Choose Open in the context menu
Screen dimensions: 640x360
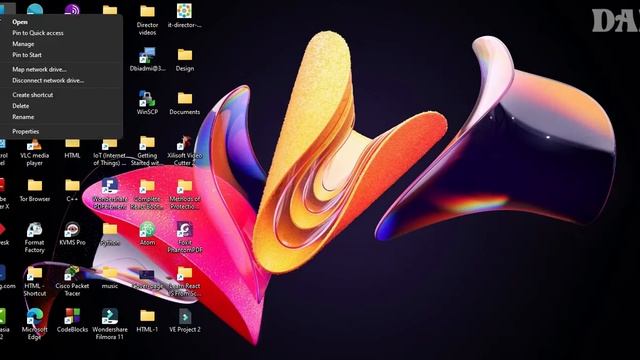20,22
